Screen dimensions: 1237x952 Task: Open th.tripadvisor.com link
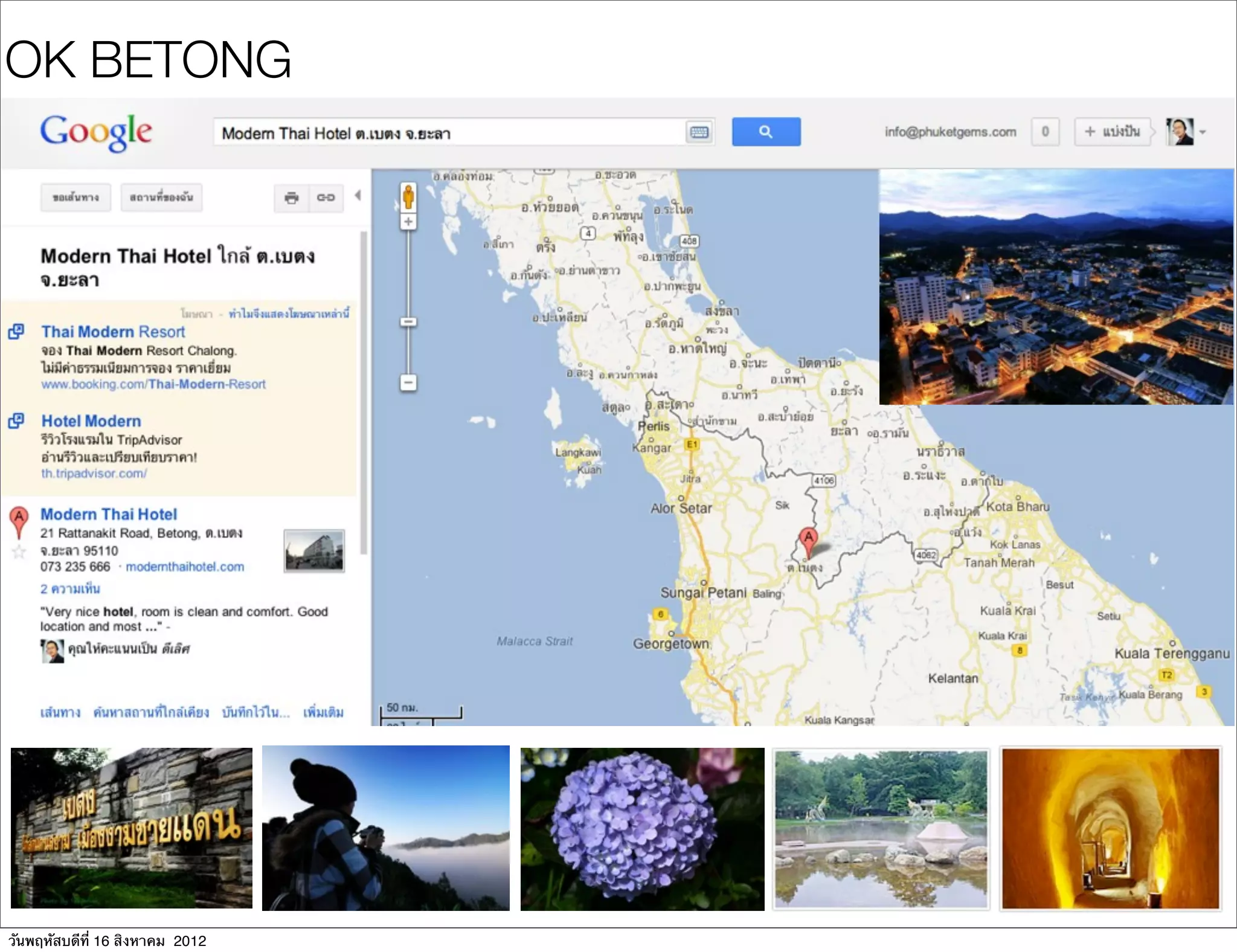[x=94, y=474]
